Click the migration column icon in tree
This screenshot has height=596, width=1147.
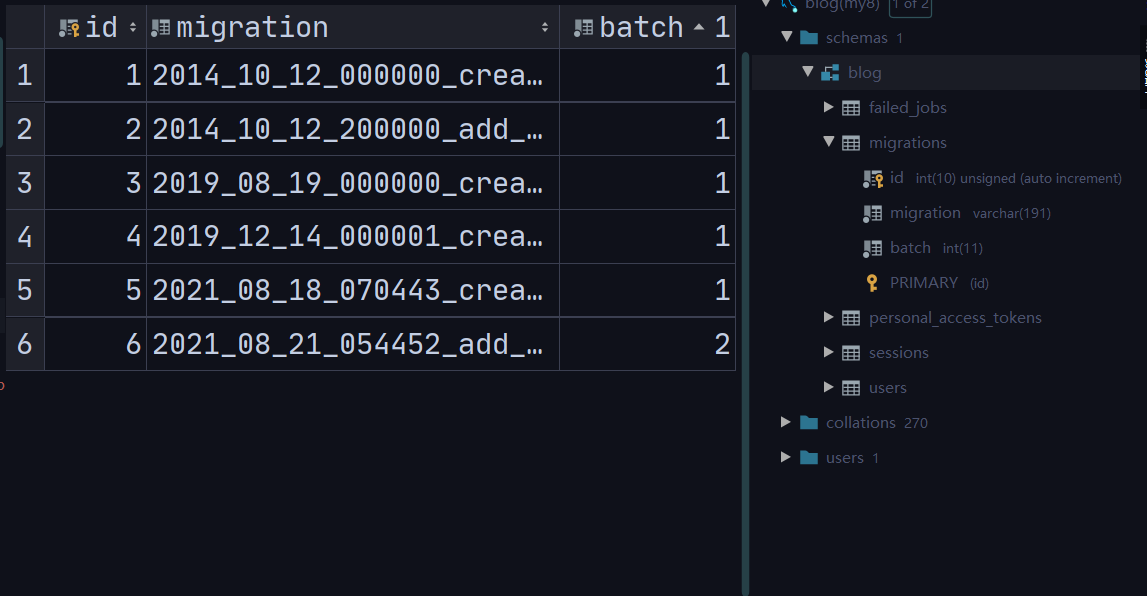coord(872,214)
